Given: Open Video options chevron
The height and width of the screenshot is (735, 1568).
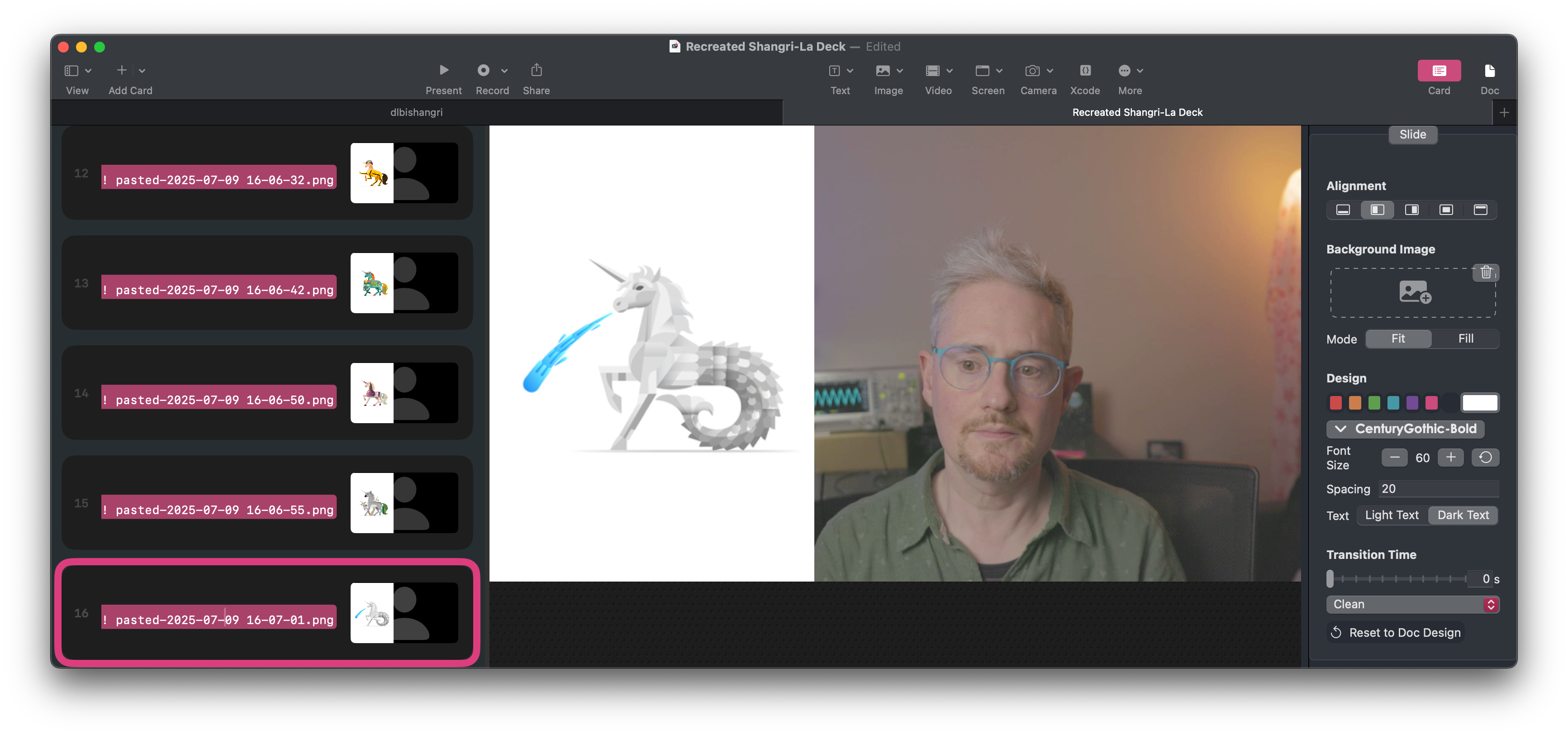Looking at the screenshot, I should (x=950, y=71).
